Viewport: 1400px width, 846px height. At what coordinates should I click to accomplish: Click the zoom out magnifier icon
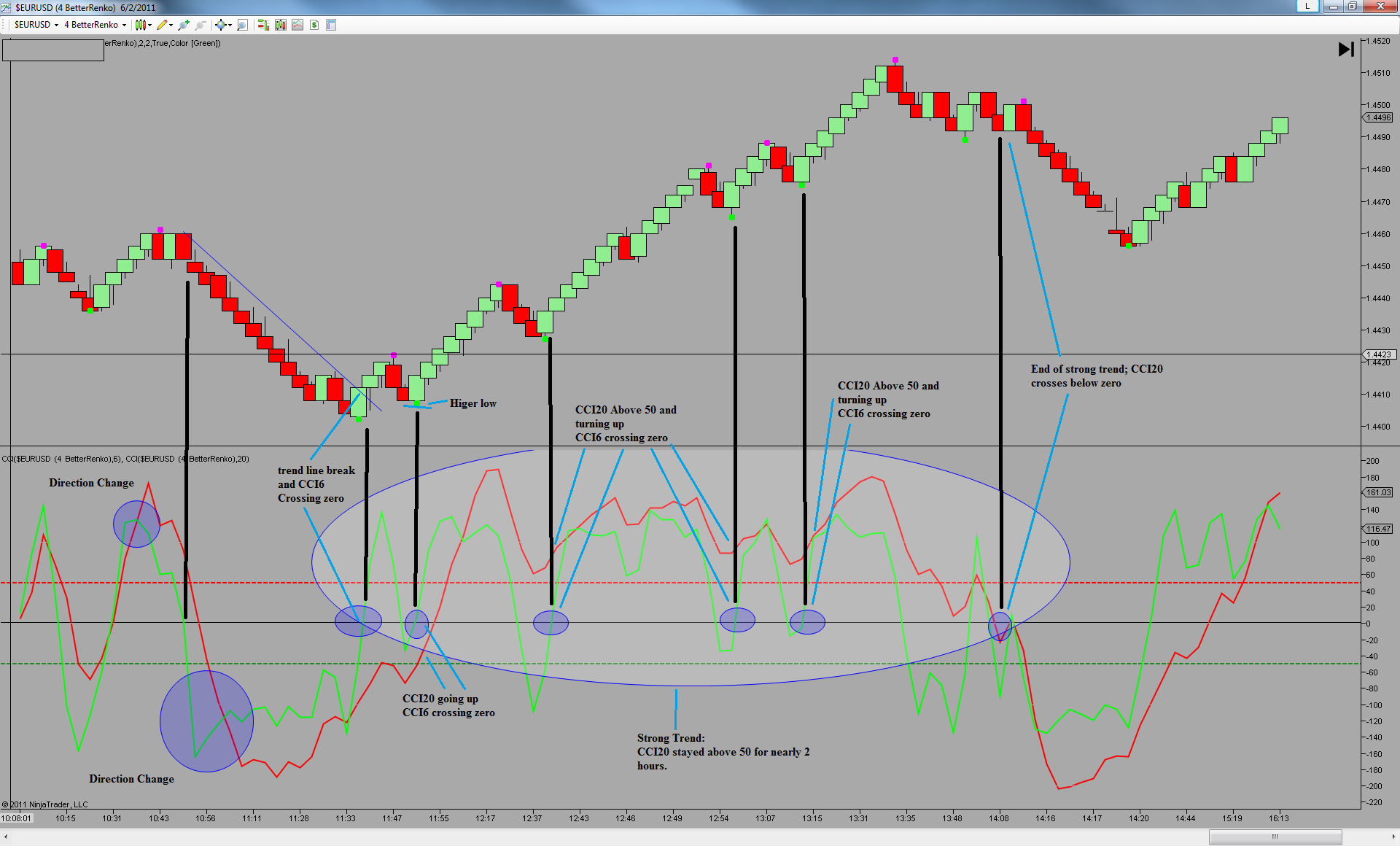point(201,25)
